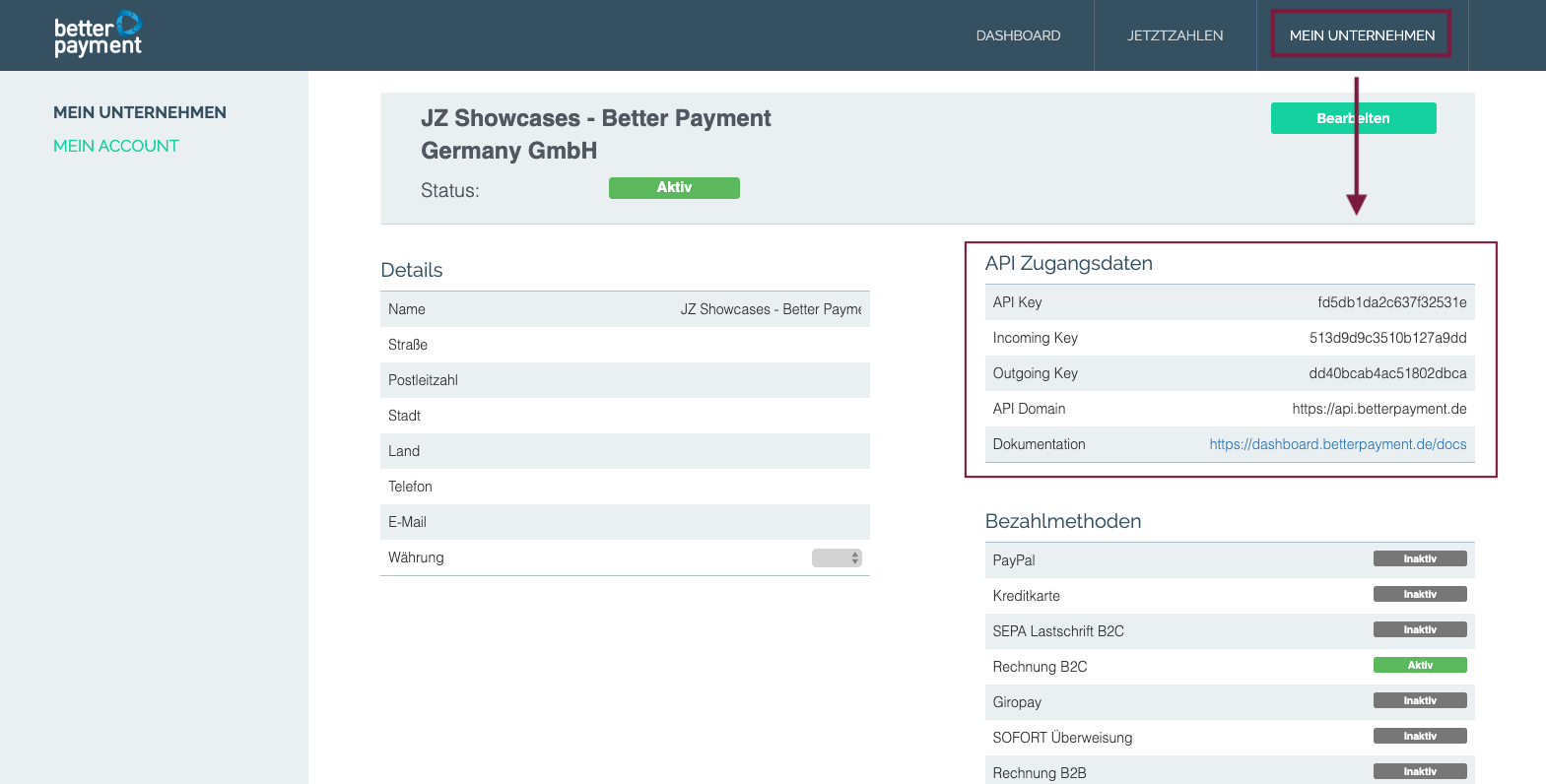Click the Giropay Inaktiv badge
1546x784 pixels.
click(1420, 700)
